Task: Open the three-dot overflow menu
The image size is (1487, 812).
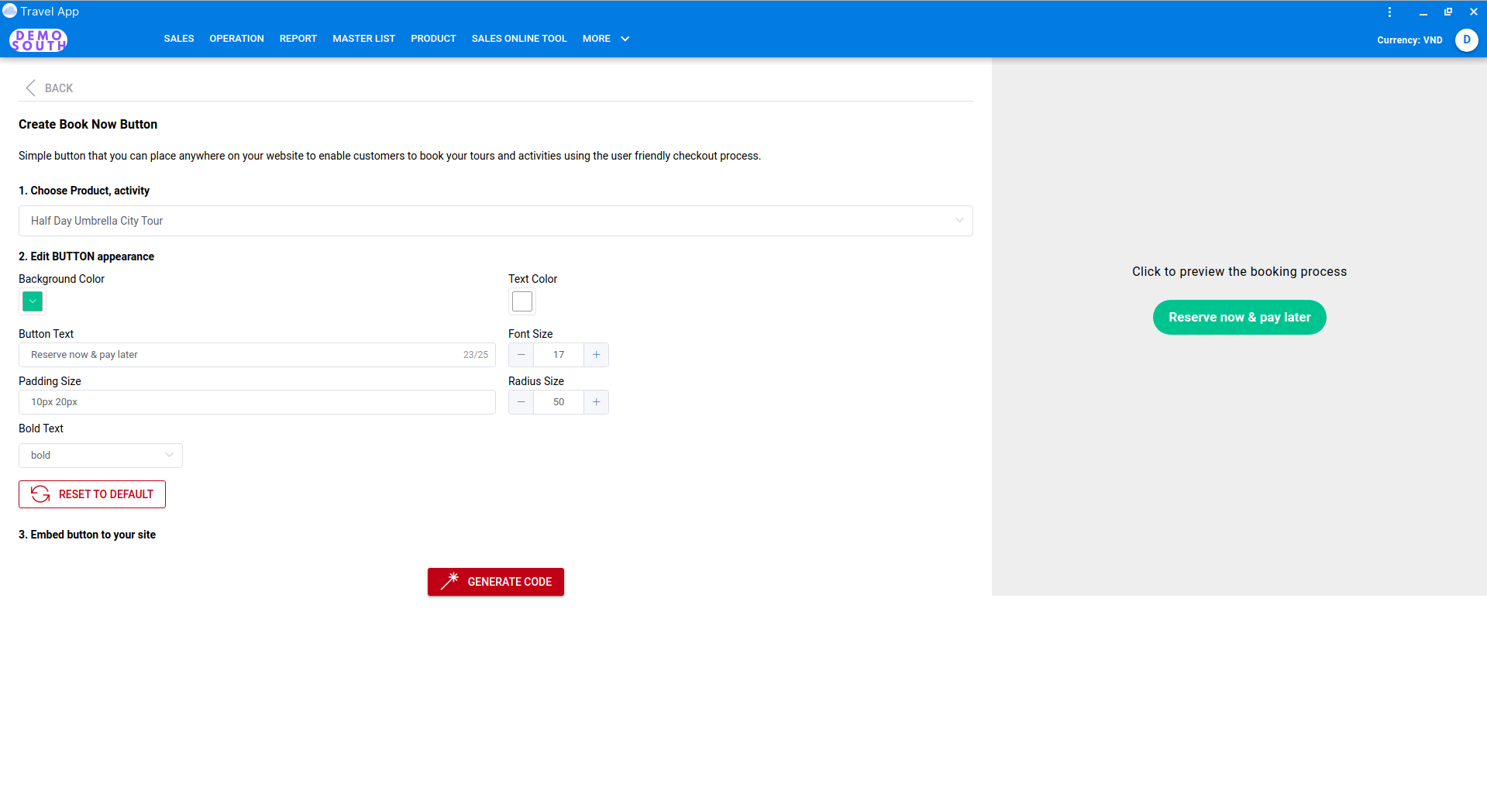Action: click(x=1389, y=12)
